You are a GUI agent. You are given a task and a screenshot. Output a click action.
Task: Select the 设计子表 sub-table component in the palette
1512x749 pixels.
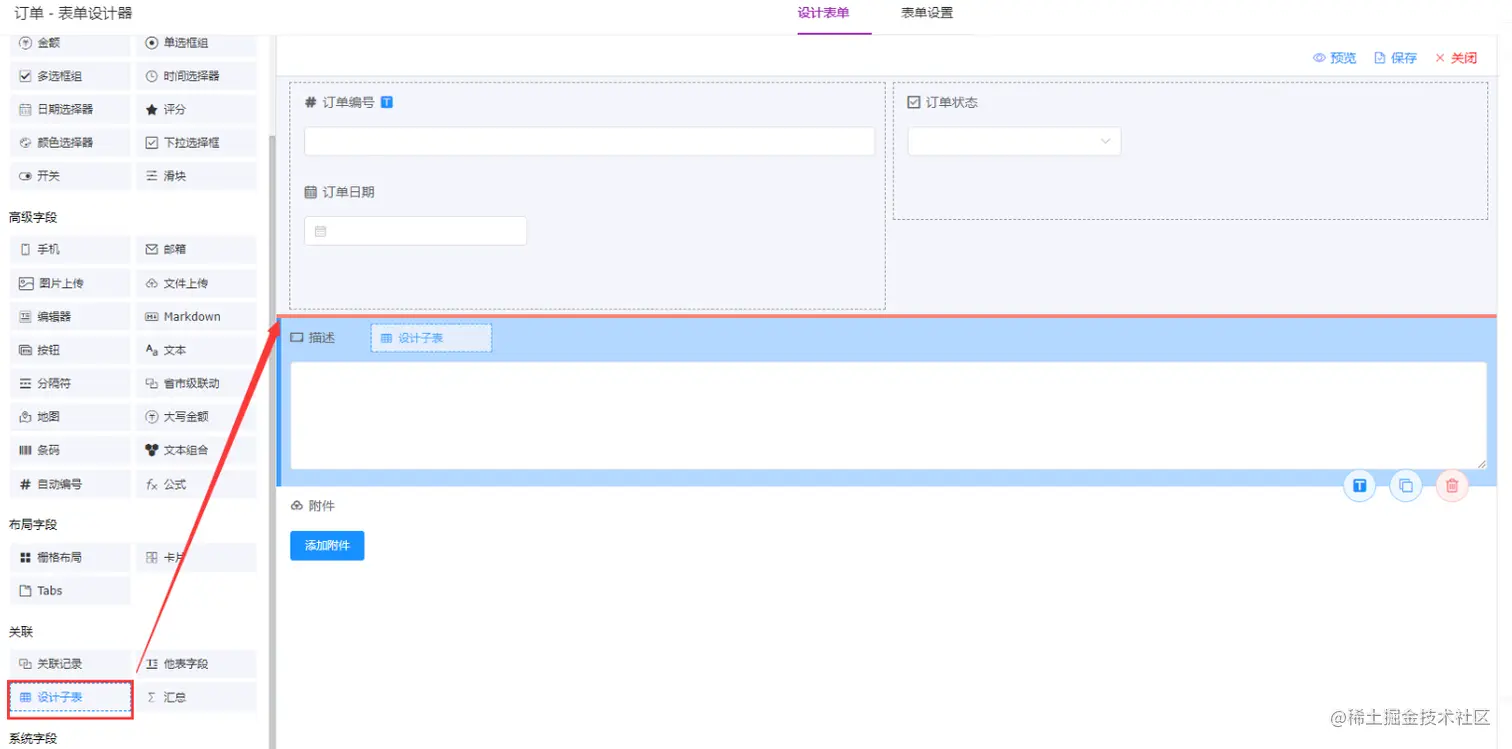point(70,697)
